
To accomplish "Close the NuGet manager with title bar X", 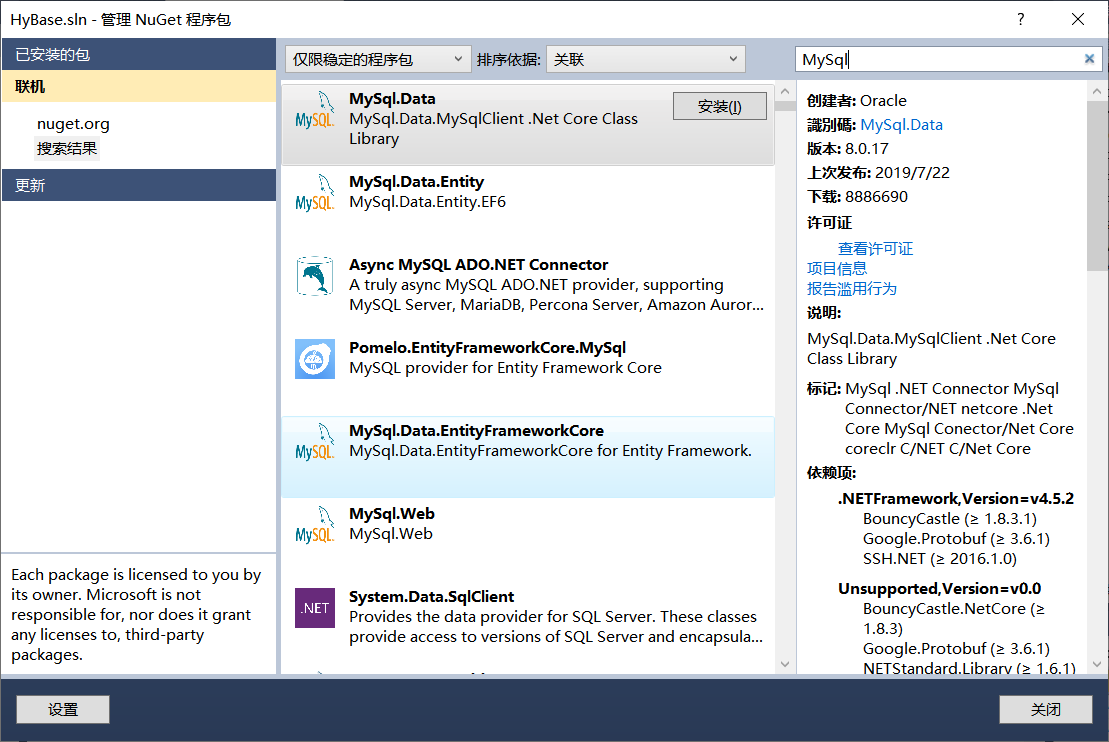I will (x=1077, y=19).
